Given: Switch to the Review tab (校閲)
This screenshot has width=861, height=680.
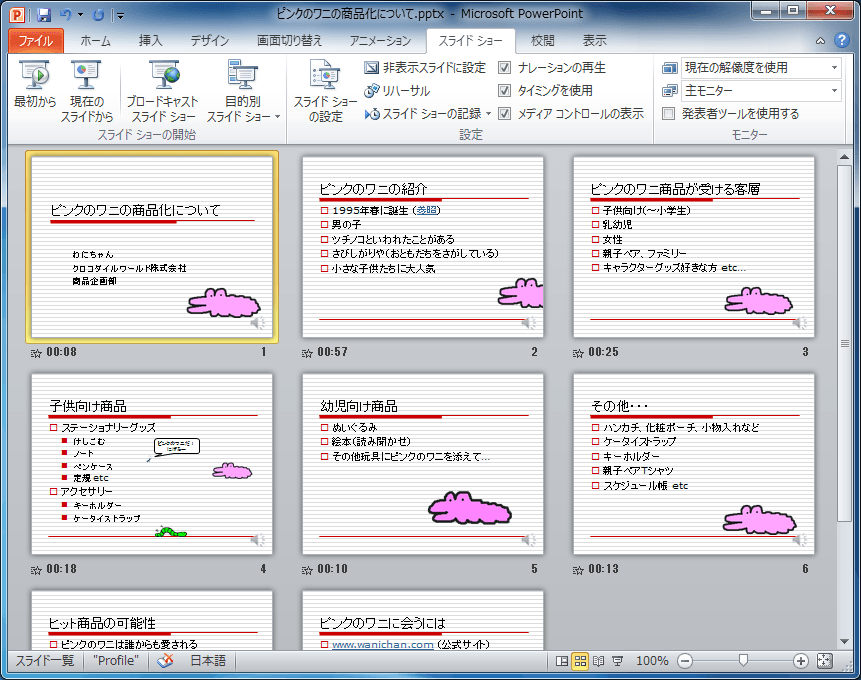Looking at the screenshot, I should (x=543, y=41).
